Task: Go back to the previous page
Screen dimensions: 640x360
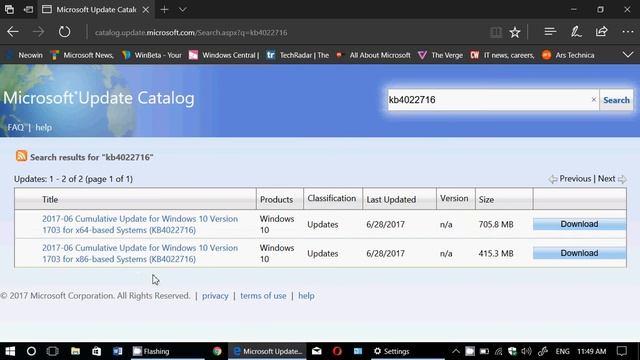Action: coord(13,32)
